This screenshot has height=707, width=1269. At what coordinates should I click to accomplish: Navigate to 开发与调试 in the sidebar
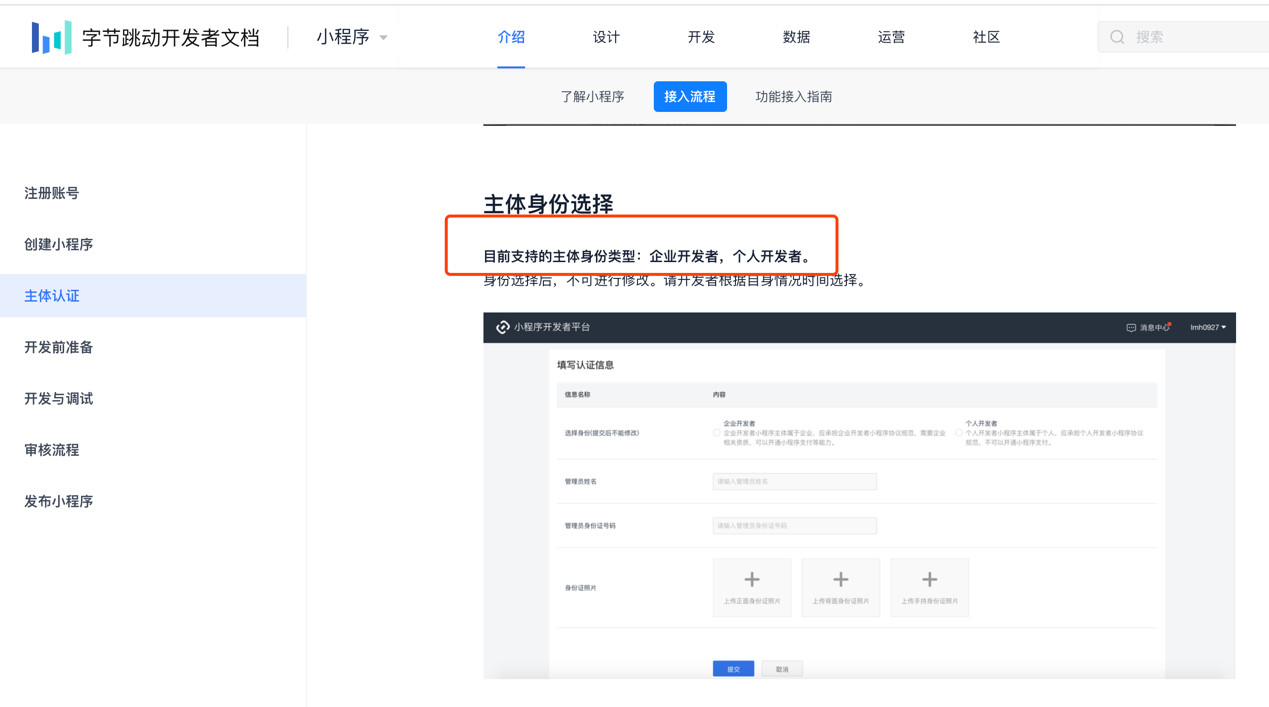(x=59, y=398)
